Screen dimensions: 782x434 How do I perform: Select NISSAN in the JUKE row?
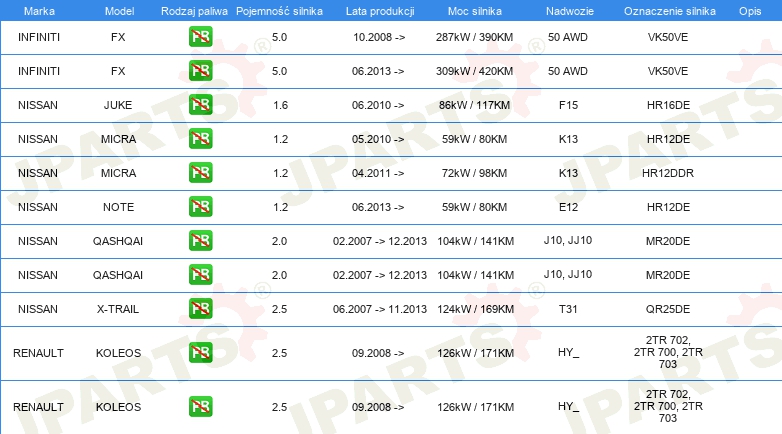(x=38, y=105)
